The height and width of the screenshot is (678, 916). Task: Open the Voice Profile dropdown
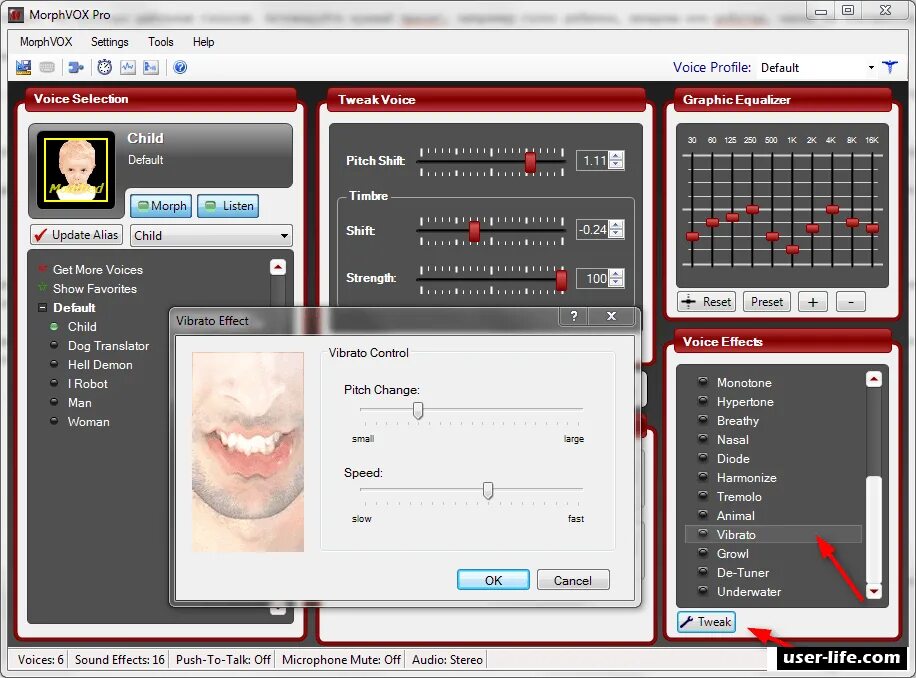(x=817, y=67)
